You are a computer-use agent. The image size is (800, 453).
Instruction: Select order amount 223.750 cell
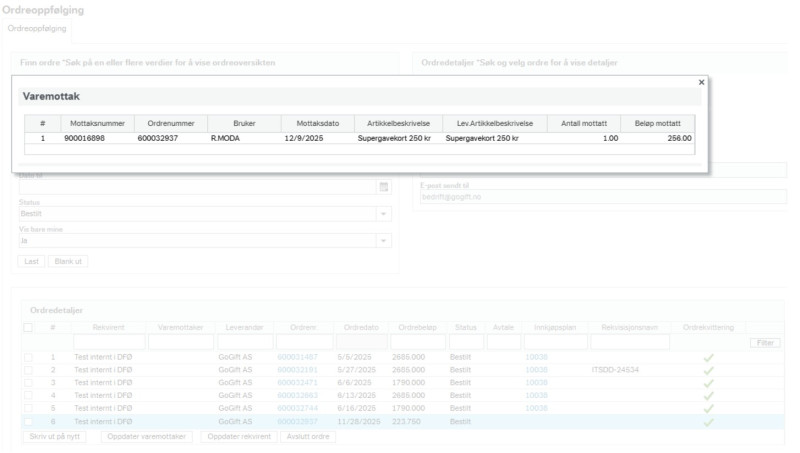click(x=407, y=421)
